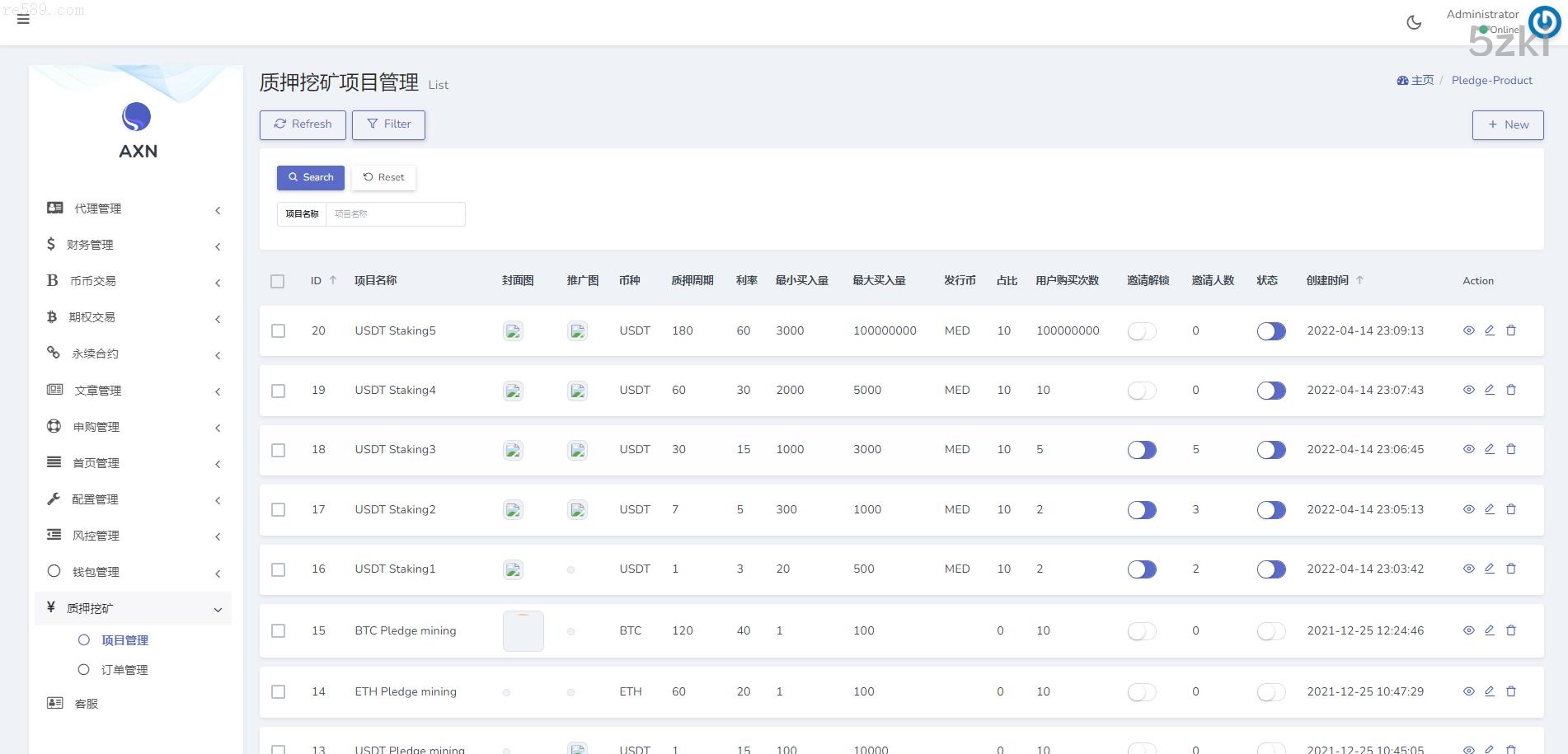Click the view eye icon for USDT Staking5
1568x754 pixels.
pyautogui.click(x=1468, y=330)
